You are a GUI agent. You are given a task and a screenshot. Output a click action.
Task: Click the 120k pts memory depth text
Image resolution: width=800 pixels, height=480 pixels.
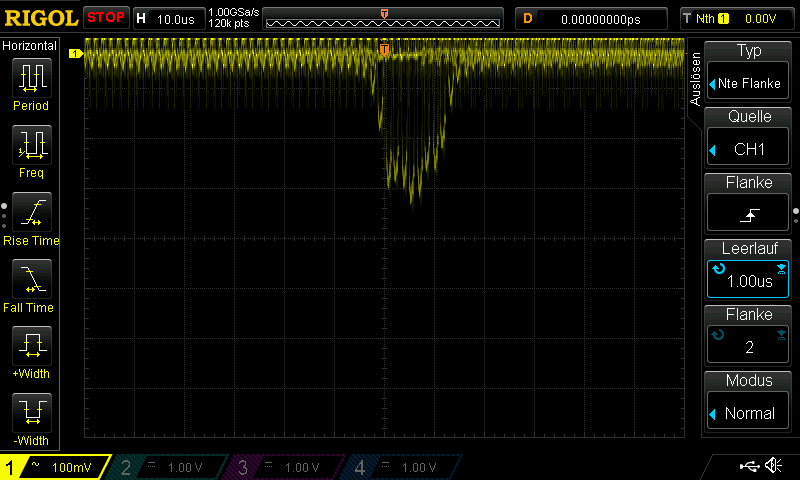[229, 24]
